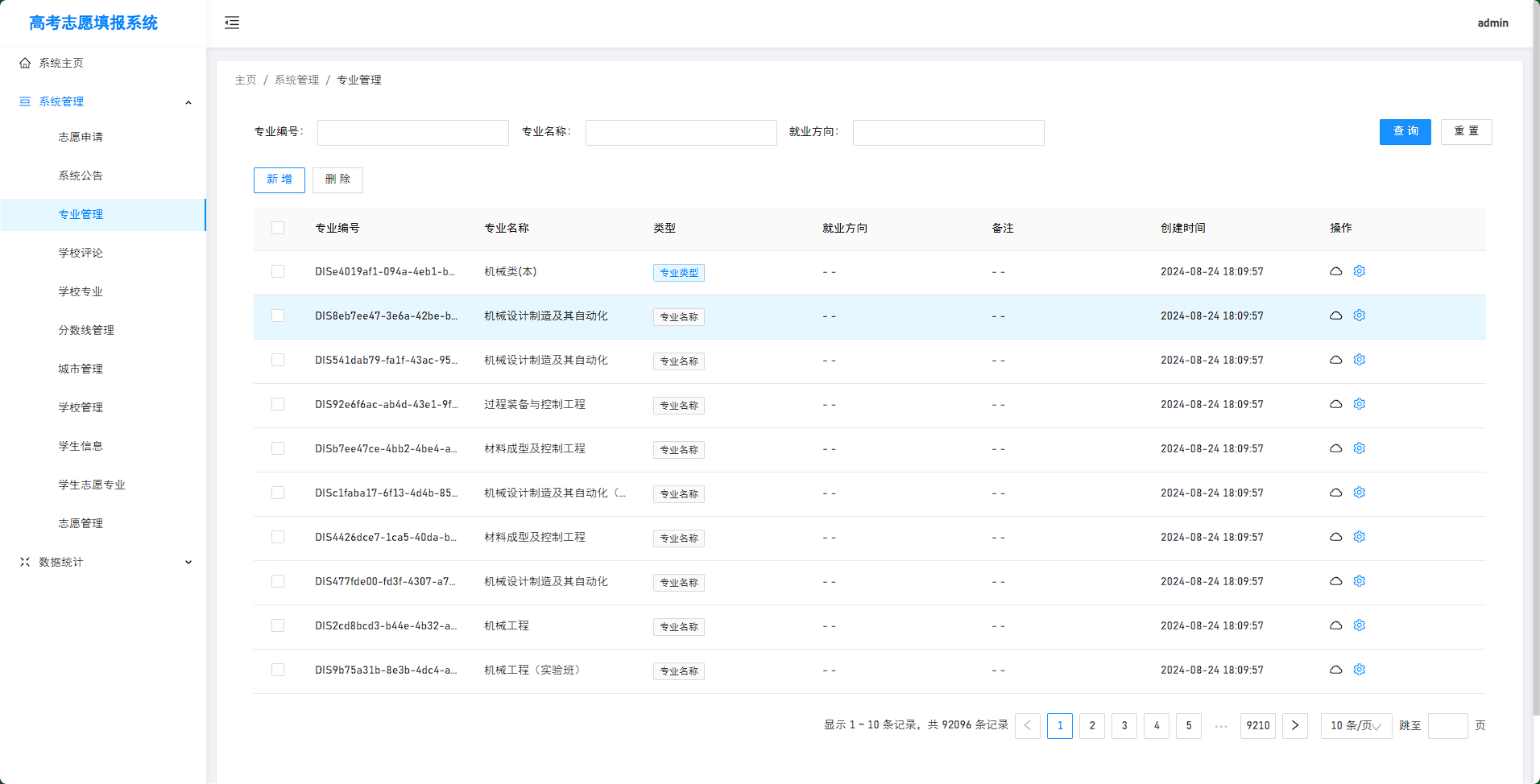Open the 10 条/页 page size dropdown
Image resolution: width=1540 pixels, height=784 pixels.
[x=1356, y=725]
